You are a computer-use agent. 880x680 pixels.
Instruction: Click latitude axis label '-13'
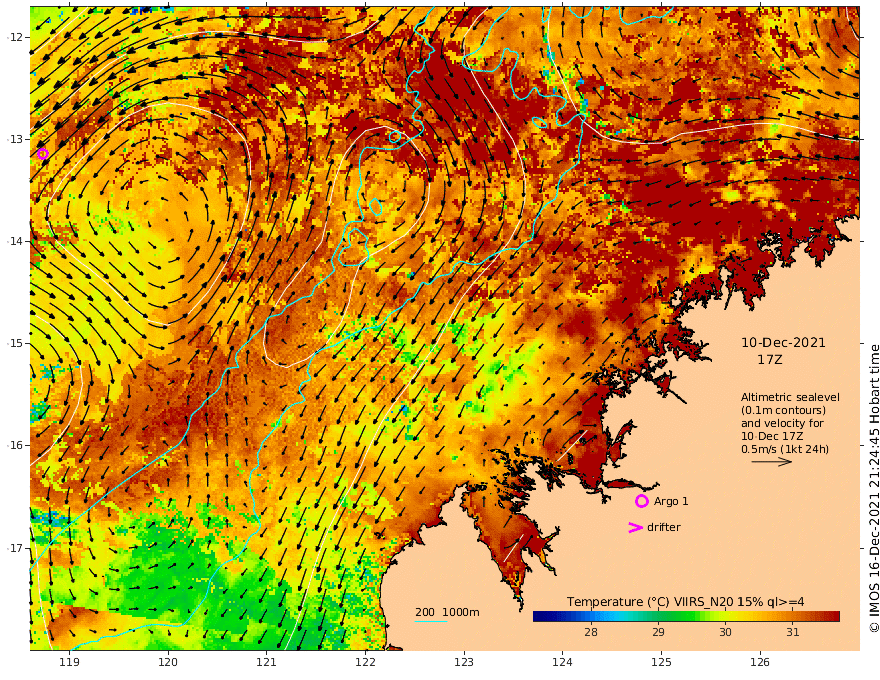tap(15, 139)
